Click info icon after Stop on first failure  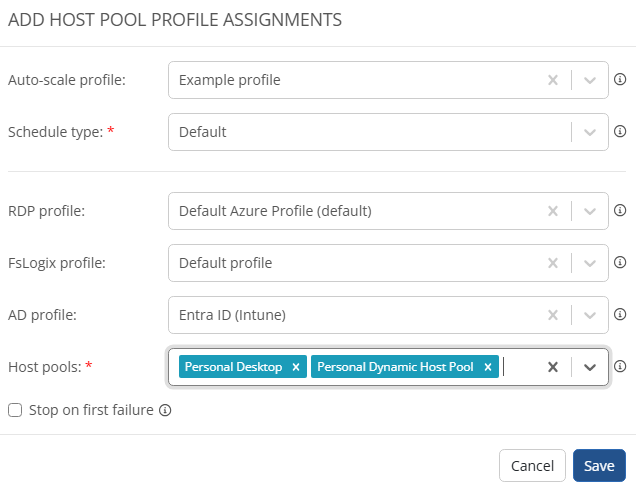click(x=166, y=410)
